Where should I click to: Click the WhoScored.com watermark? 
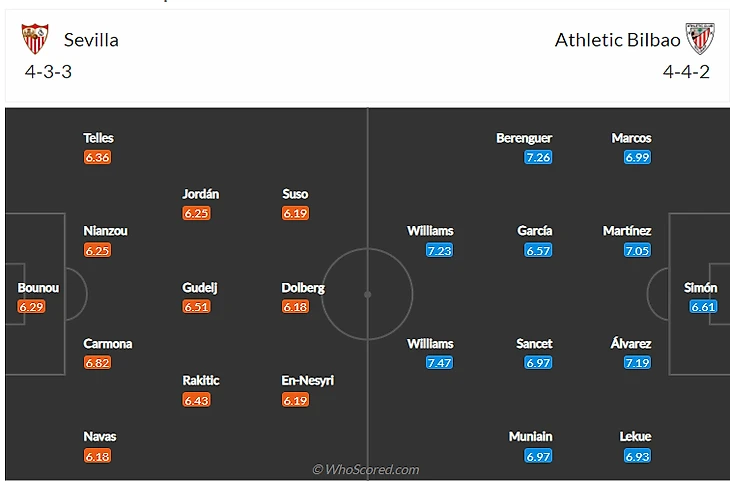click(366, 469)
